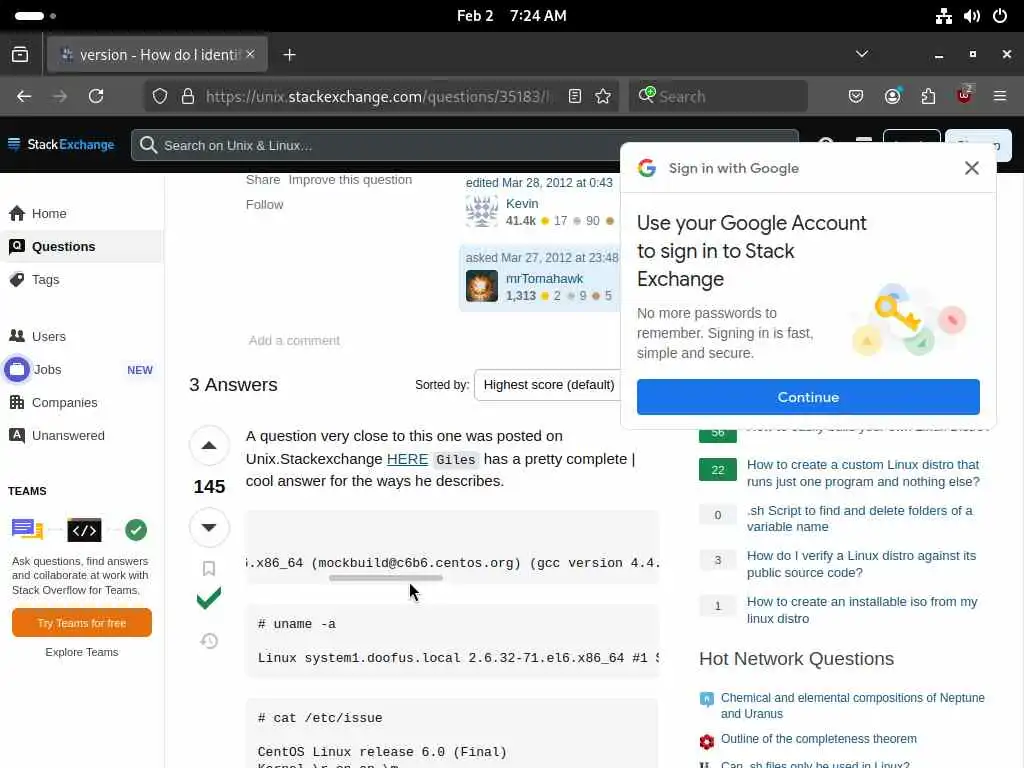Open the power menu tray icon
The height and width of the screenshot is (768, 1024).
(x=1000, y=16)
